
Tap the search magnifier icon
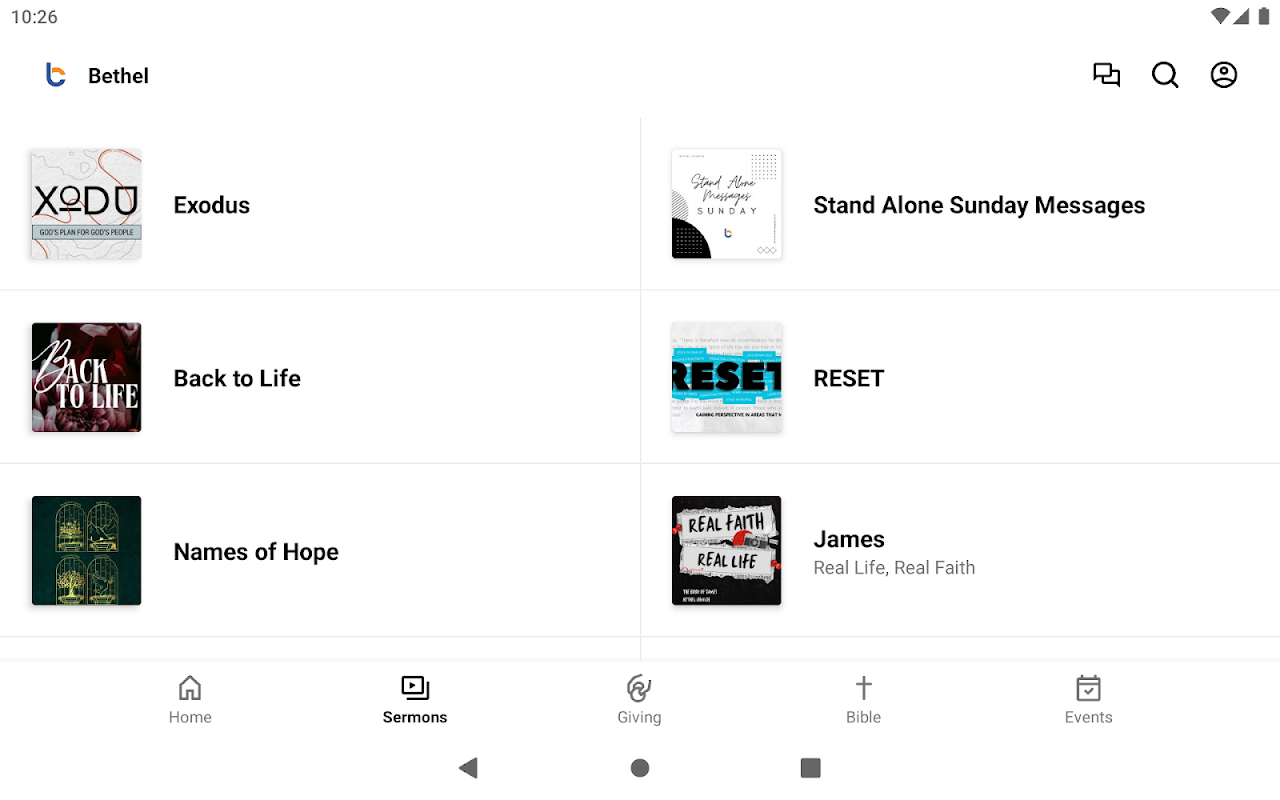click(1165, 75)
